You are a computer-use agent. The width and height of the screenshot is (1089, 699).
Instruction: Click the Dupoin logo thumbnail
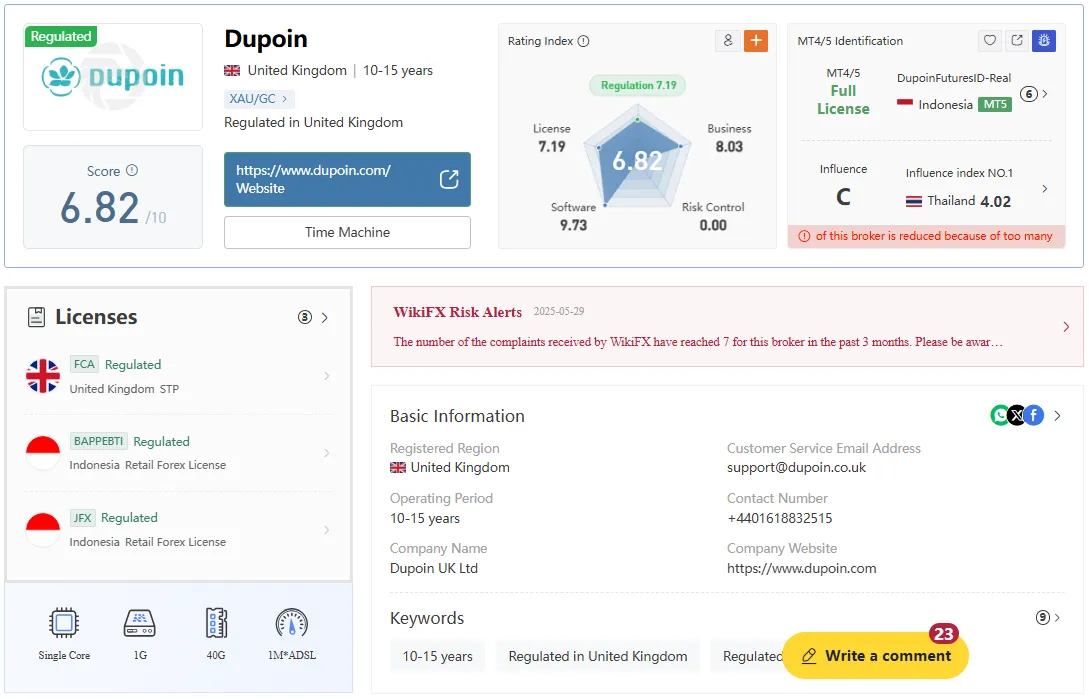[113, 76]
